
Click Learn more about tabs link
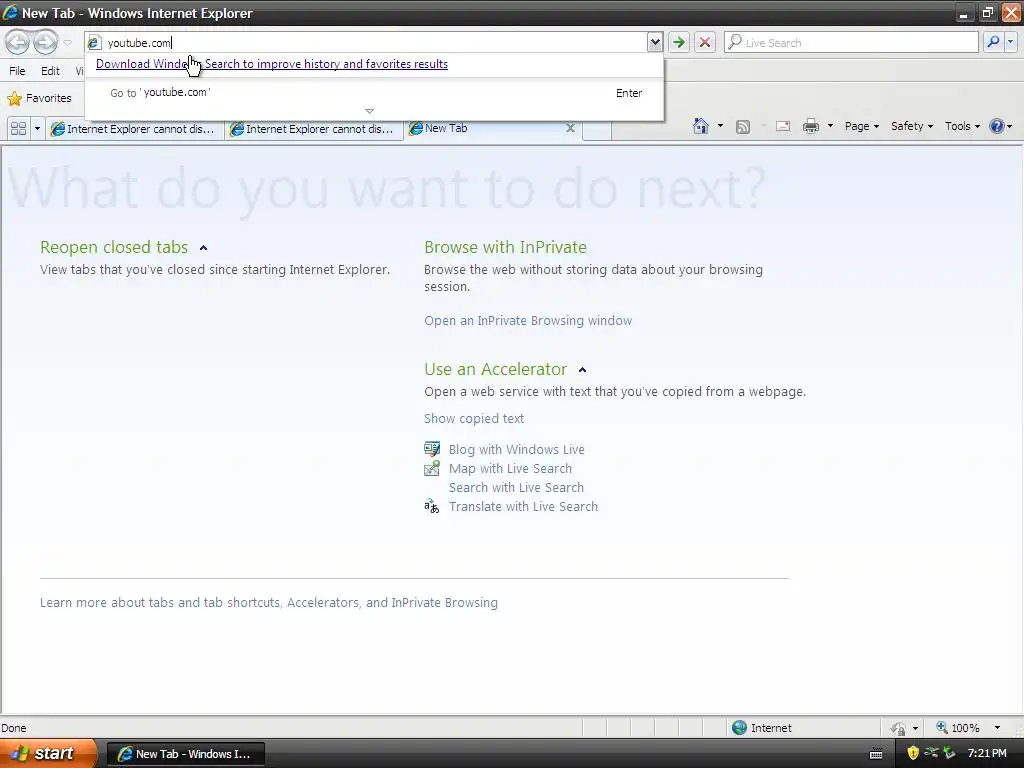tap(268, 603)
